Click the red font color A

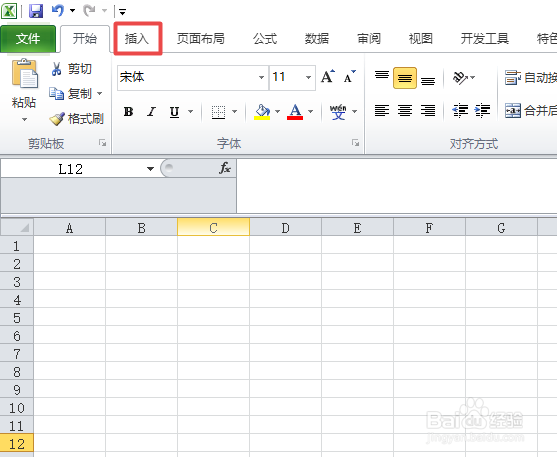[x=295, y=112]
